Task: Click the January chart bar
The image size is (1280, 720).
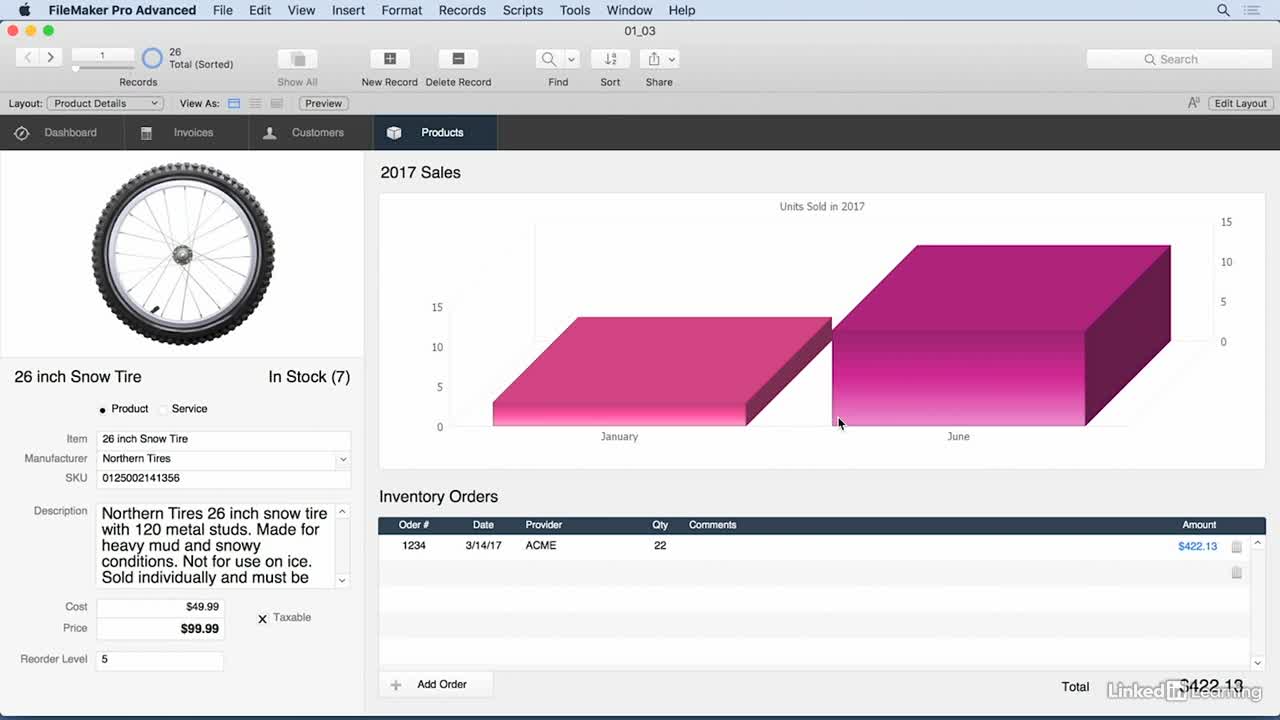Action: tap(662, 374)
